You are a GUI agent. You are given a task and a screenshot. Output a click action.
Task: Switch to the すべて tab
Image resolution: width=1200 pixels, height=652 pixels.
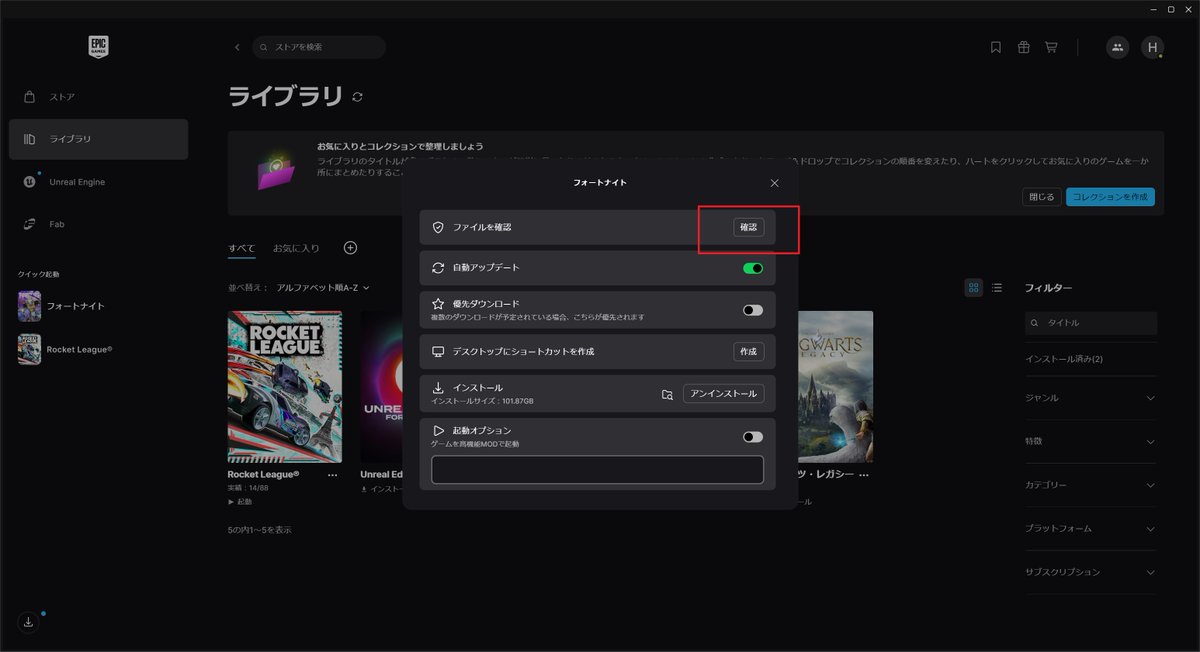point(241,248)
